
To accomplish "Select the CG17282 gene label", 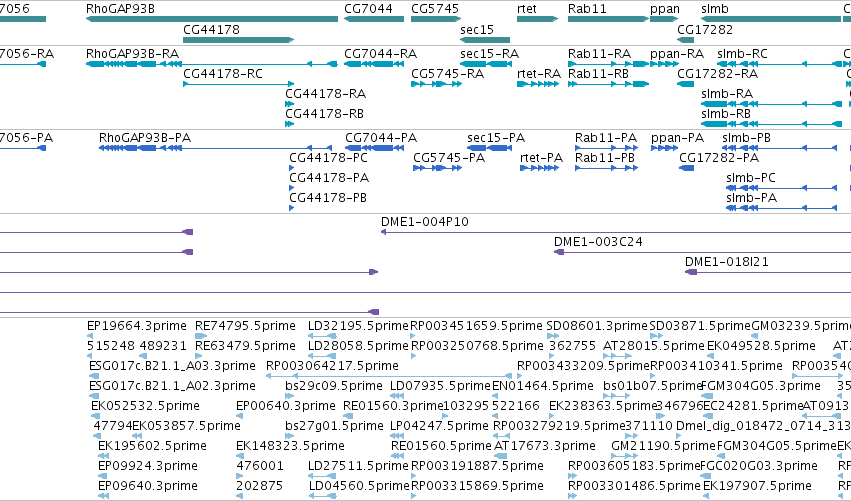I will [704, 30].
